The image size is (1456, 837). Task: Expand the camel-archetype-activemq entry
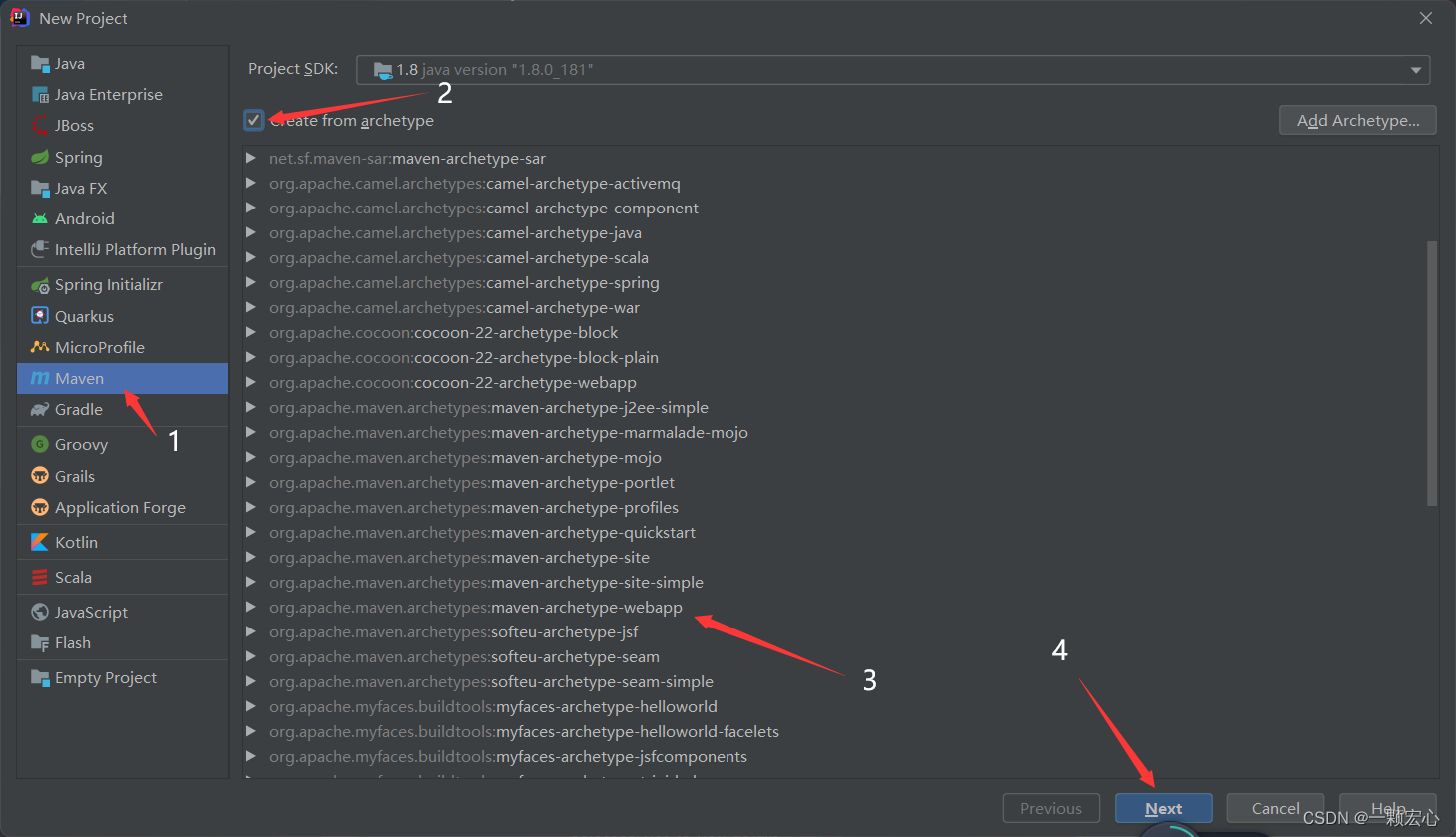tap(251, 183)
